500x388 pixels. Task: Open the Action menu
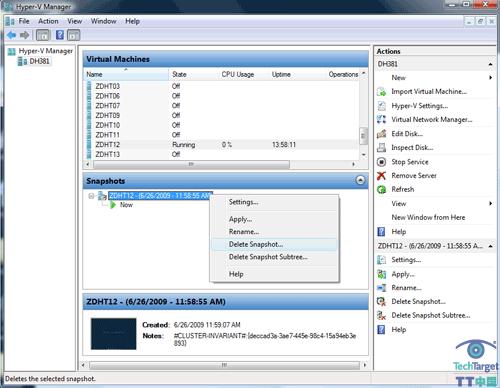[48, 21]
